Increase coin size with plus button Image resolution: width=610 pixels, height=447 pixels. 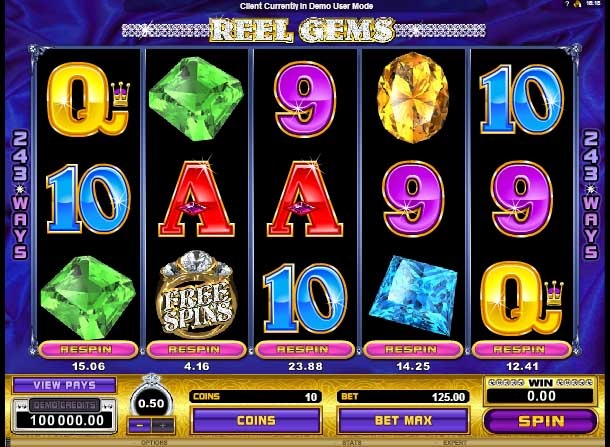point(163,426)
